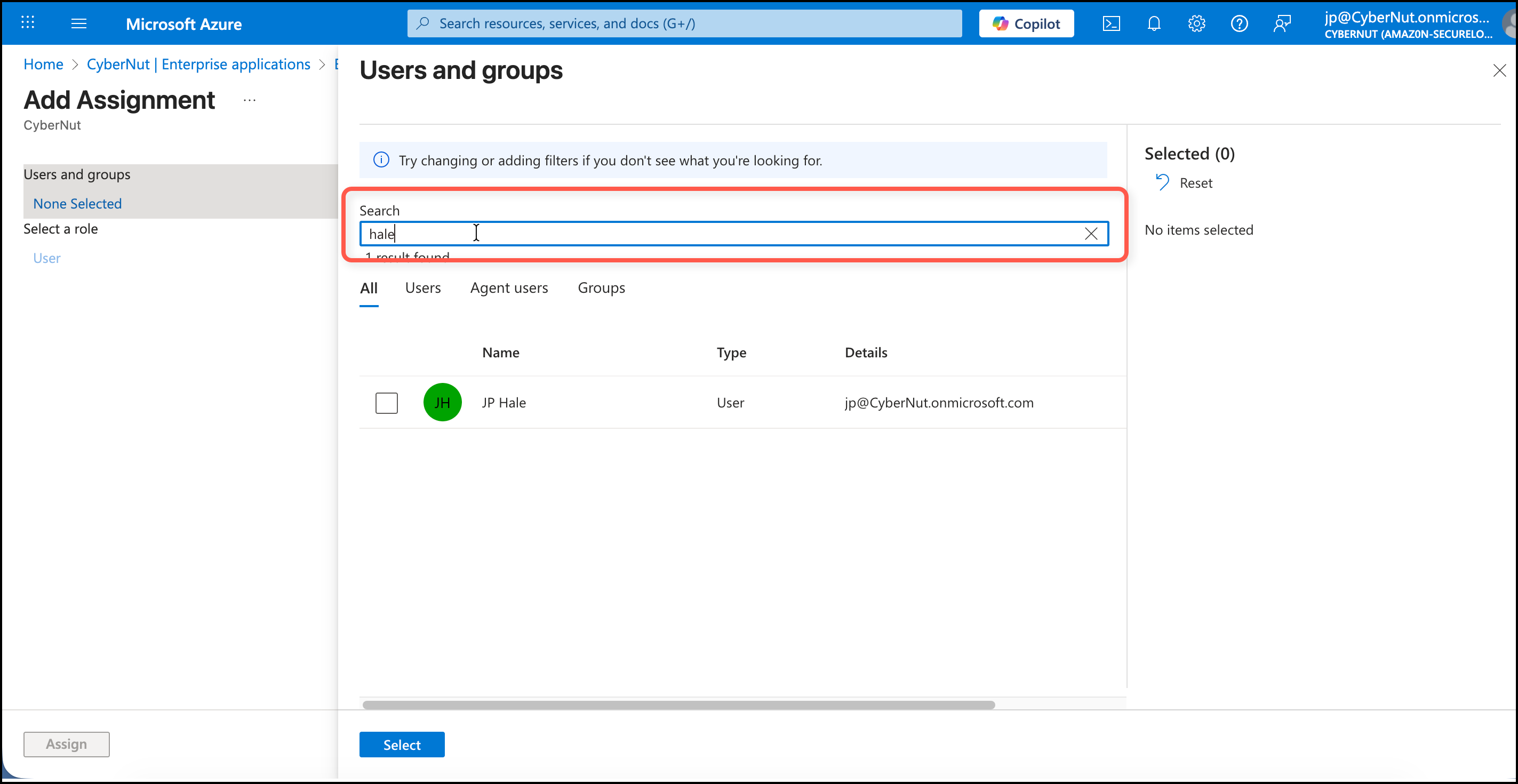Click the horizontal scrollbar at bottom

click(678, 705)
